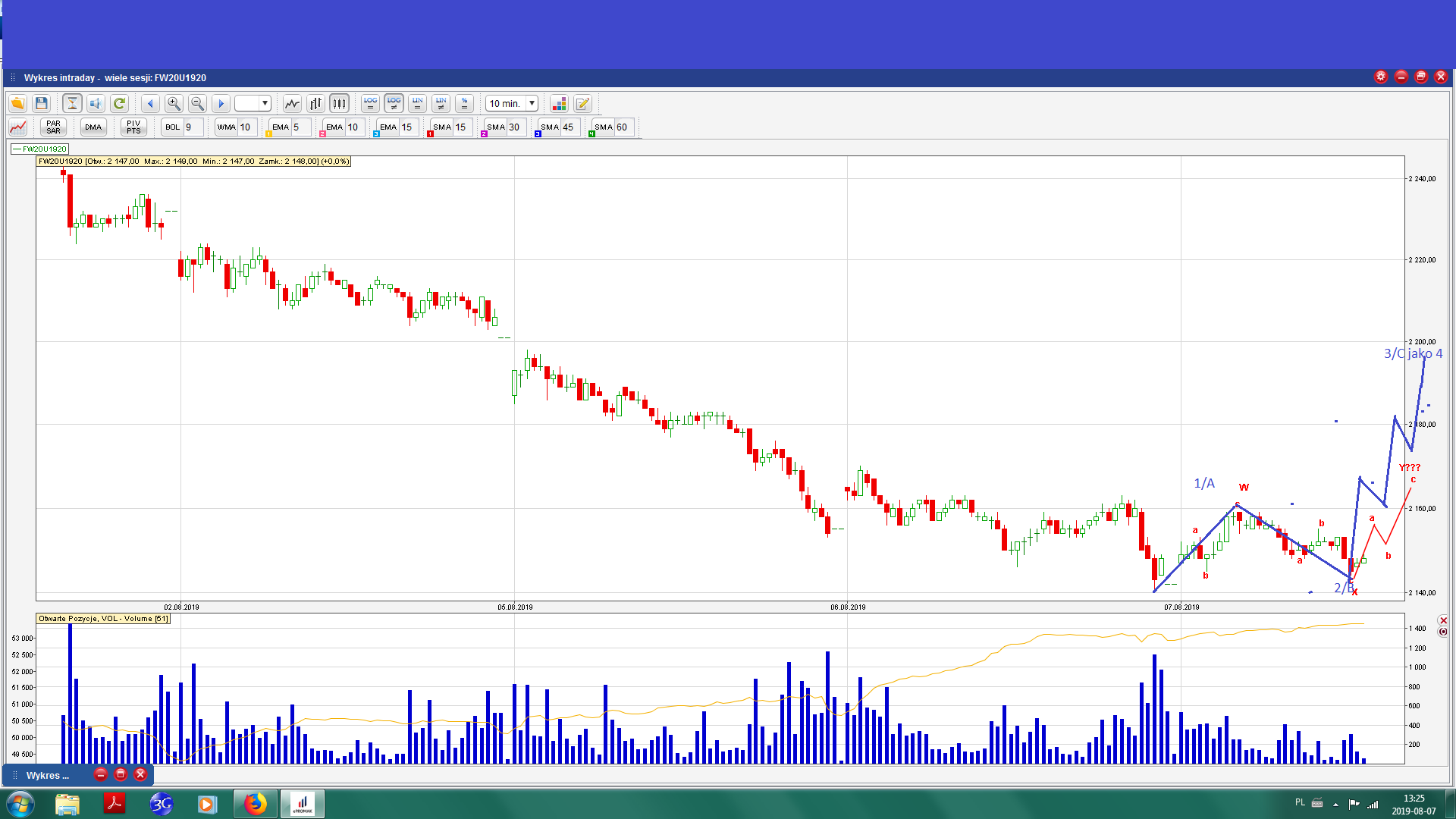Toggle the candlestick chart mode button
The height and width of the screenshot is (819, 1456).
tap(339, 103)
